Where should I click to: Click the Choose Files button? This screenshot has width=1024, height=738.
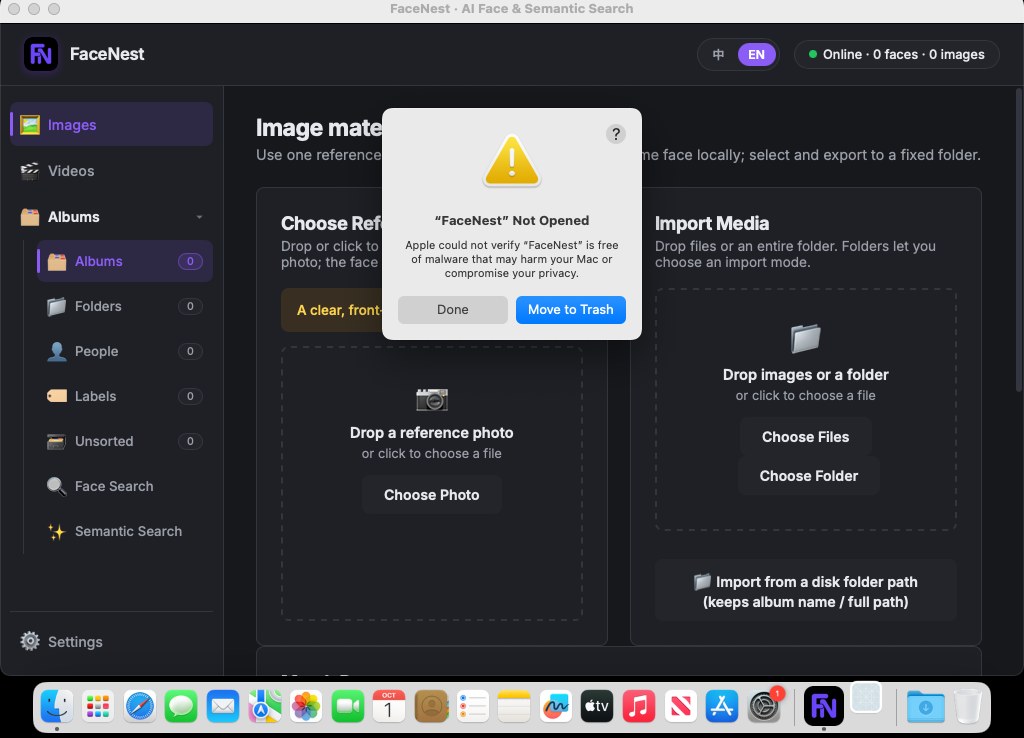(805, 437)
